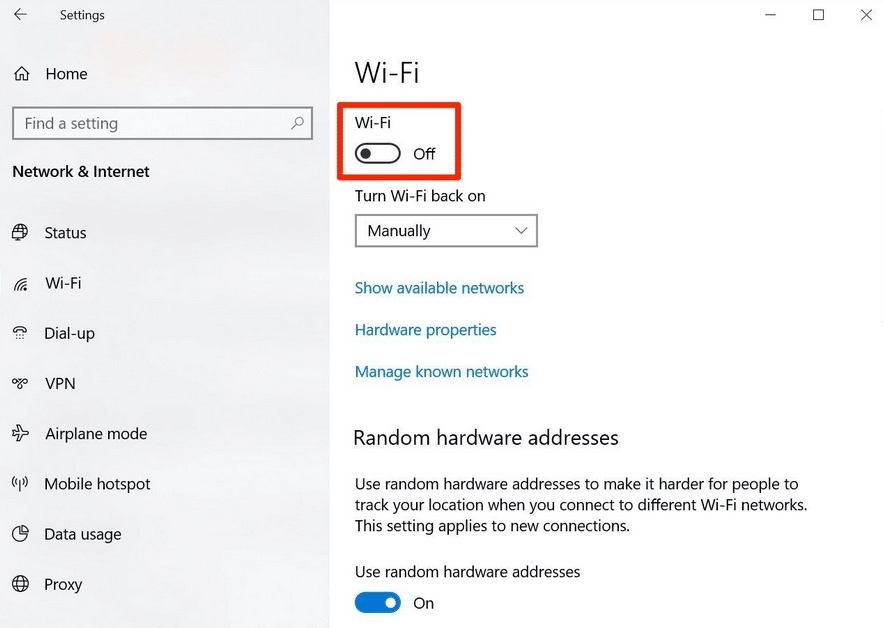This screenshot has height=628, width=884.
Task: Click the Find a setting search box
Action: (162, 123)
